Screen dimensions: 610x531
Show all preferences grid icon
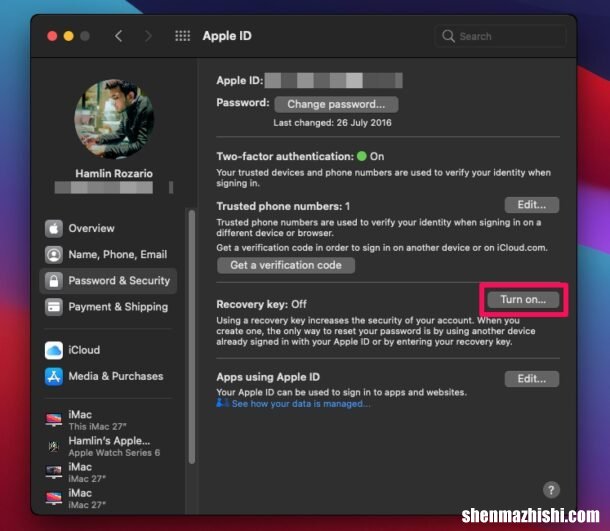pyautogui.click(x=182, y=36)
